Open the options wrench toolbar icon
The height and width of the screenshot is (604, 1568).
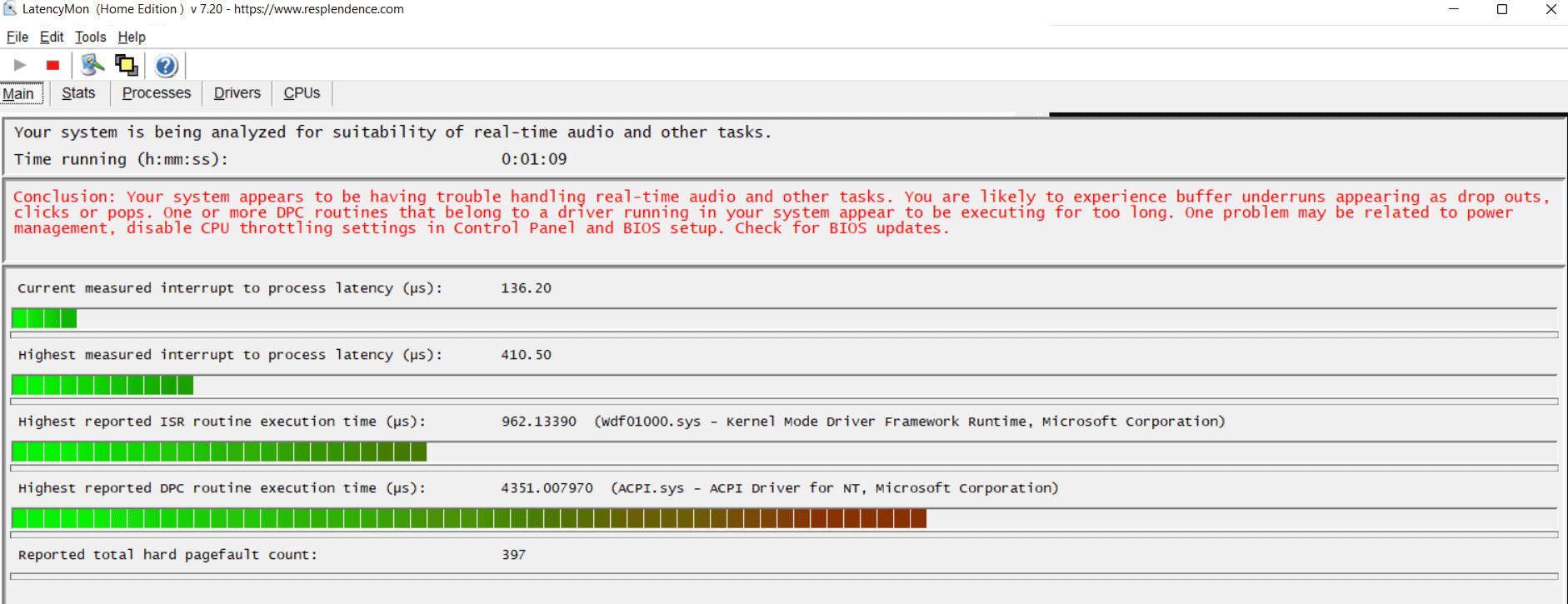coord(92,65)
